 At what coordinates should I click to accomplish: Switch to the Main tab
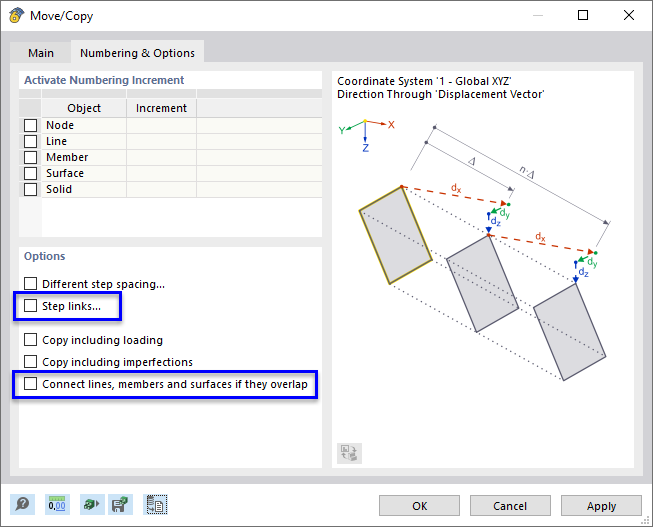pyautogui.click(x=41, y=53)
